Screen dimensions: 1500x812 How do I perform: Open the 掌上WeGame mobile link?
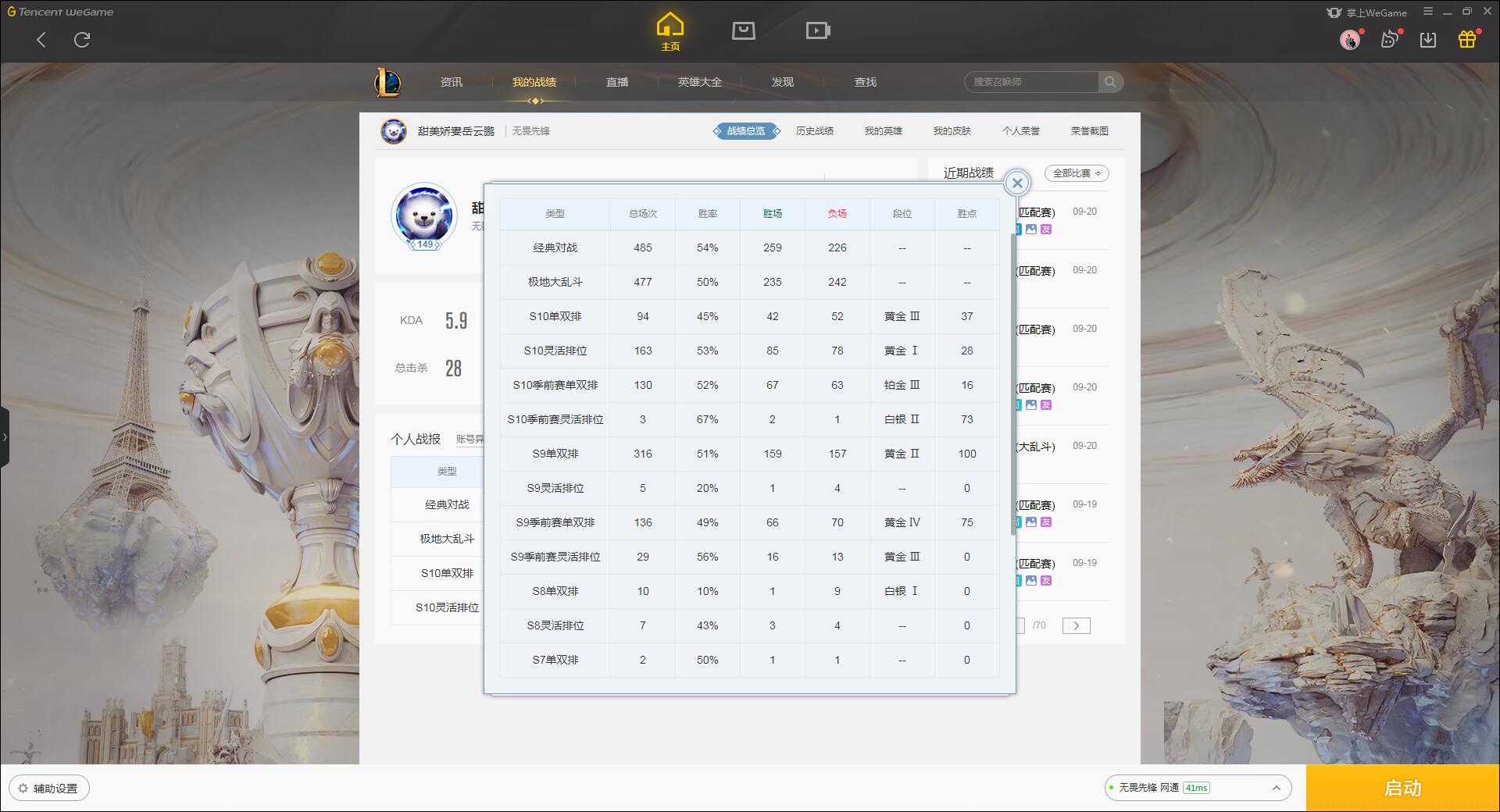(1367, 12)
